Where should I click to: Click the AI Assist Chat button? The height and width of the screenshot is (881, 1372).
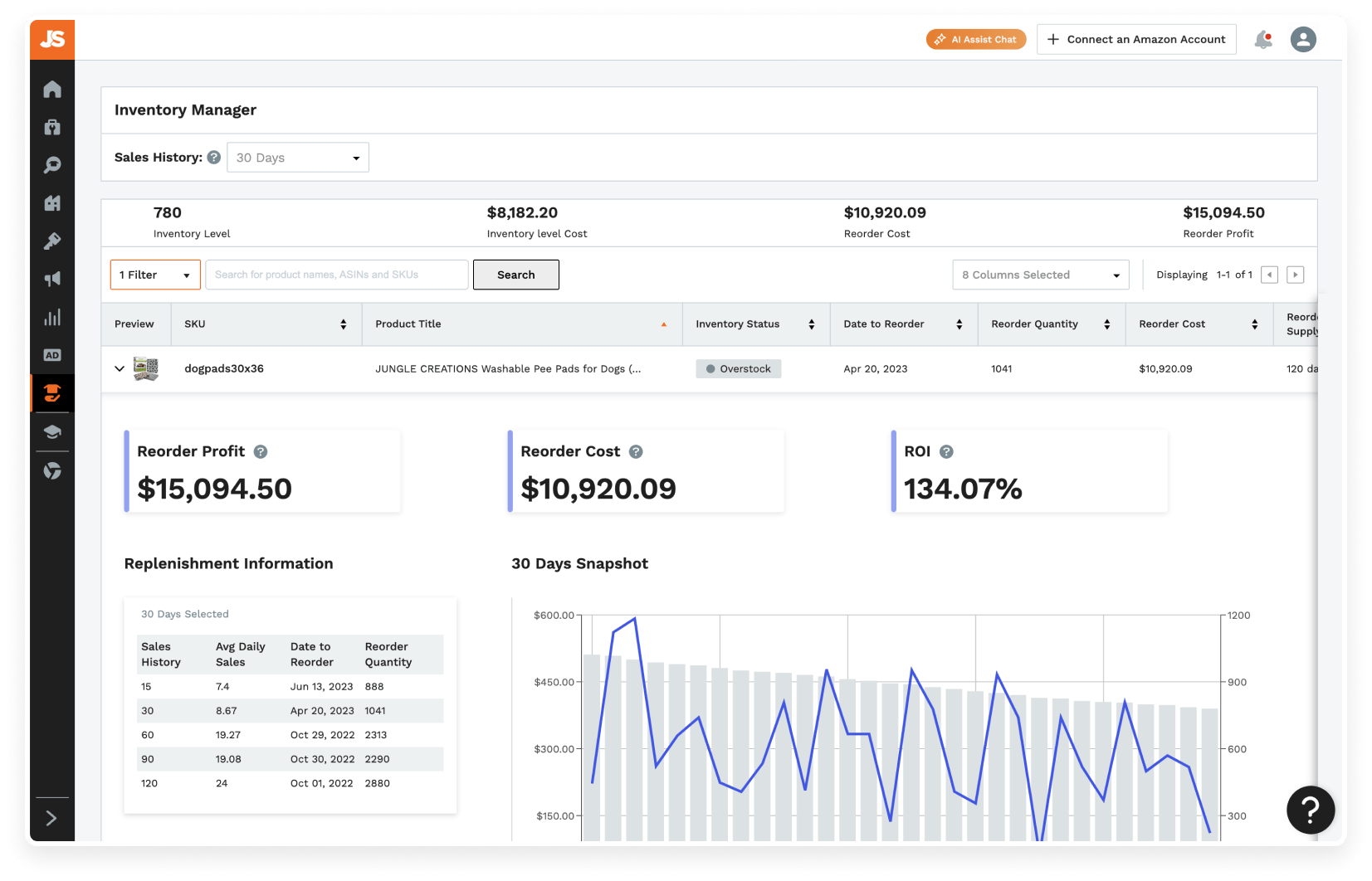point(976,39)
